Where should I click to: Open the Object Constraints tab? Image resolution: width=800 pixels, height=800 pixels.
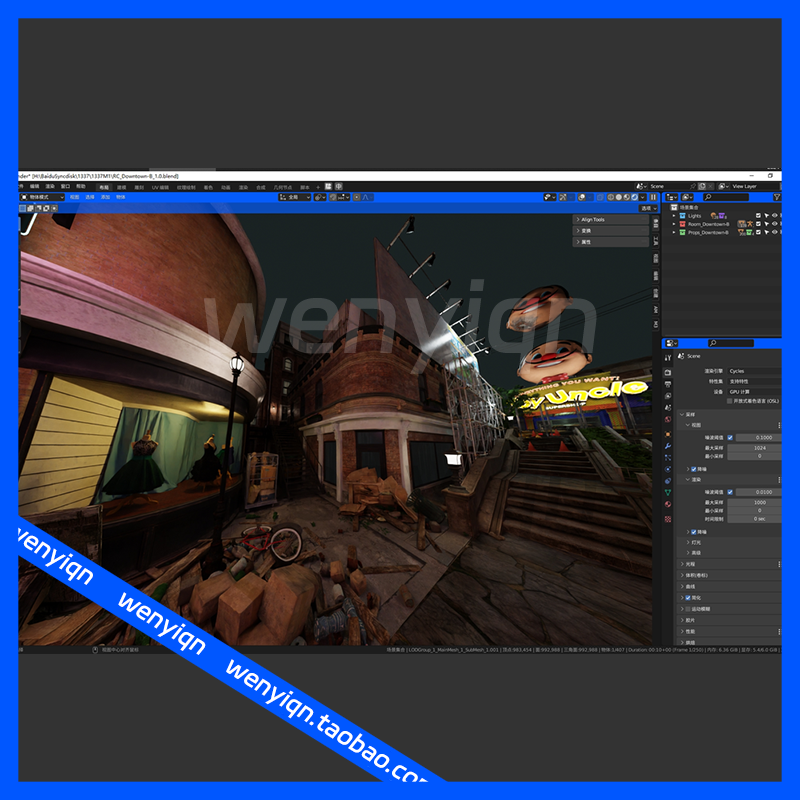point(668,481)
